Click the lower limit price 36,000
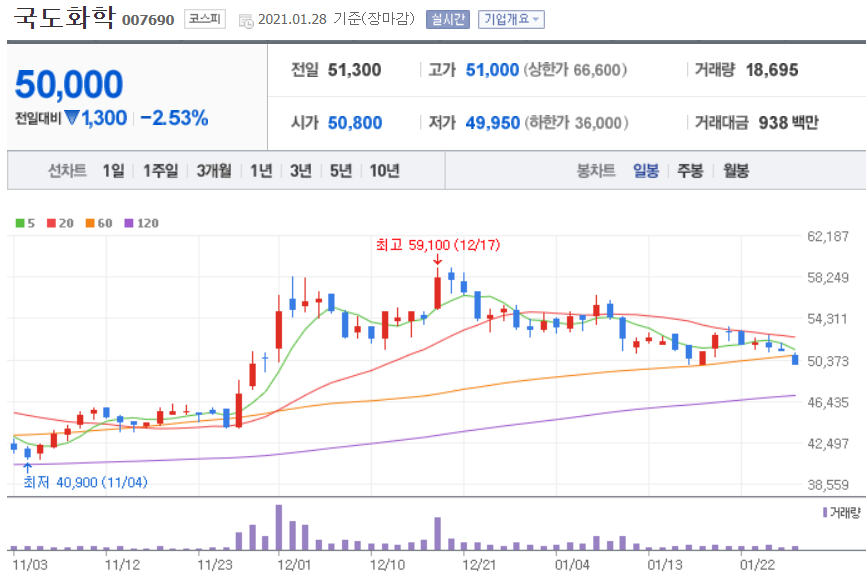Image resolution: width=866 pixels, height=578 pixels. 598,123
